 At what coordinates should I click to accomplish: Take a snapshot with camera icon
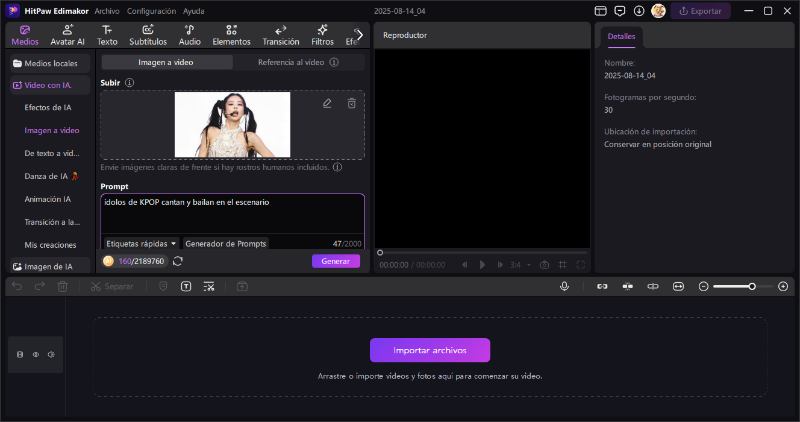544,265
